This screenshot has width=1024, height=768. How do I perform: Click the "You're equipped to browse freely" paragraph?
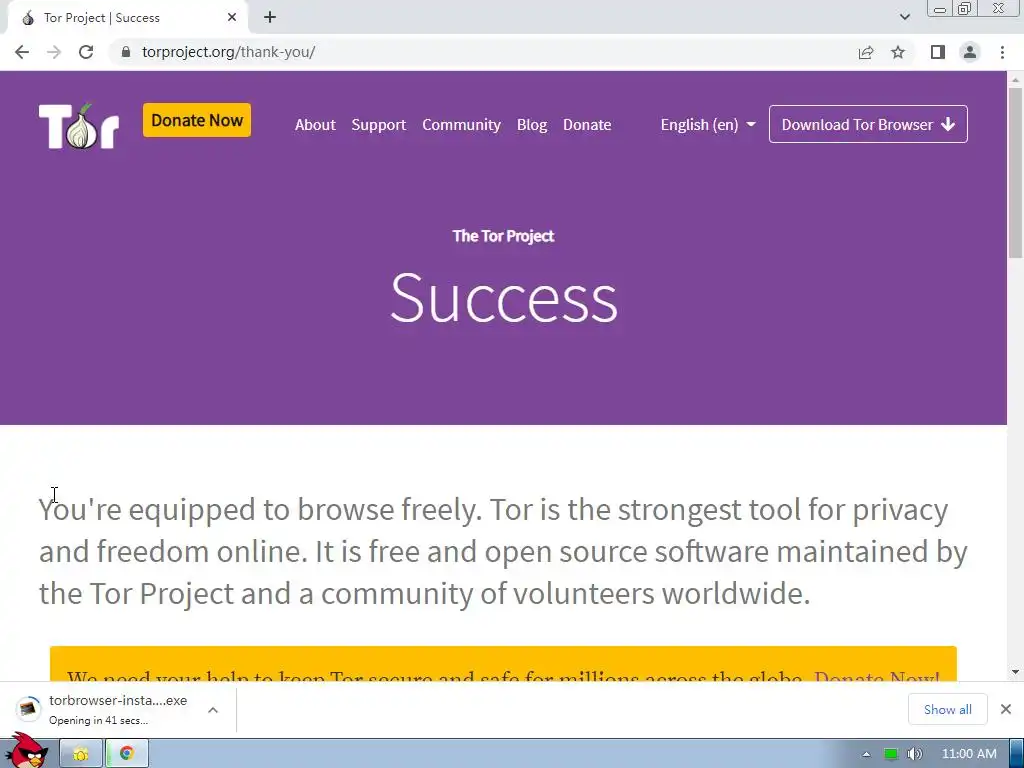point(503,551)
